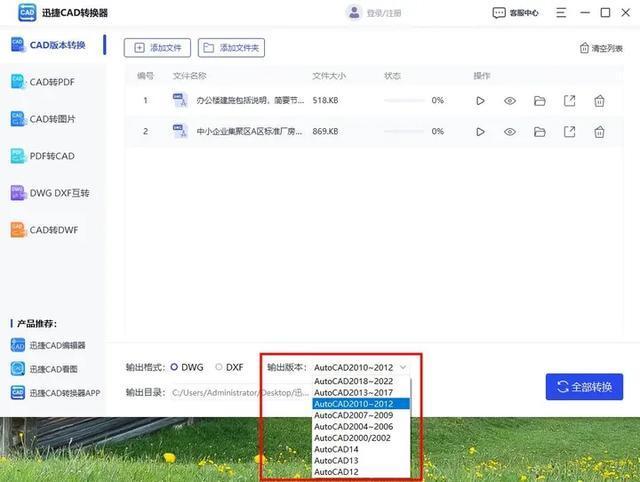The width and height of the screenshot is (640, 482).
Task: Click file name 办公楼建施包括说明
Action: (250, 100)
